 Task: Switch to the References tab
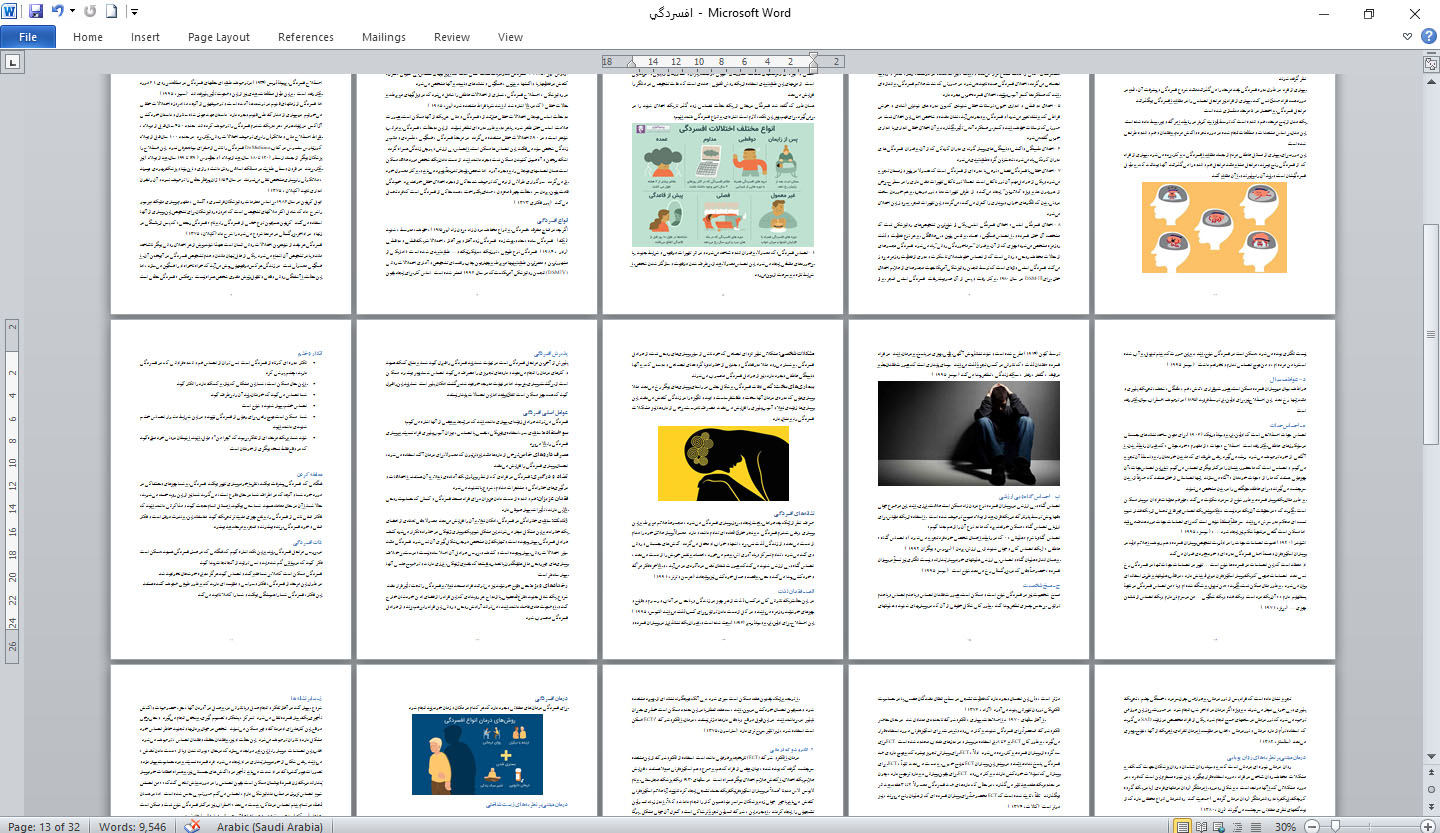point(306,37)
